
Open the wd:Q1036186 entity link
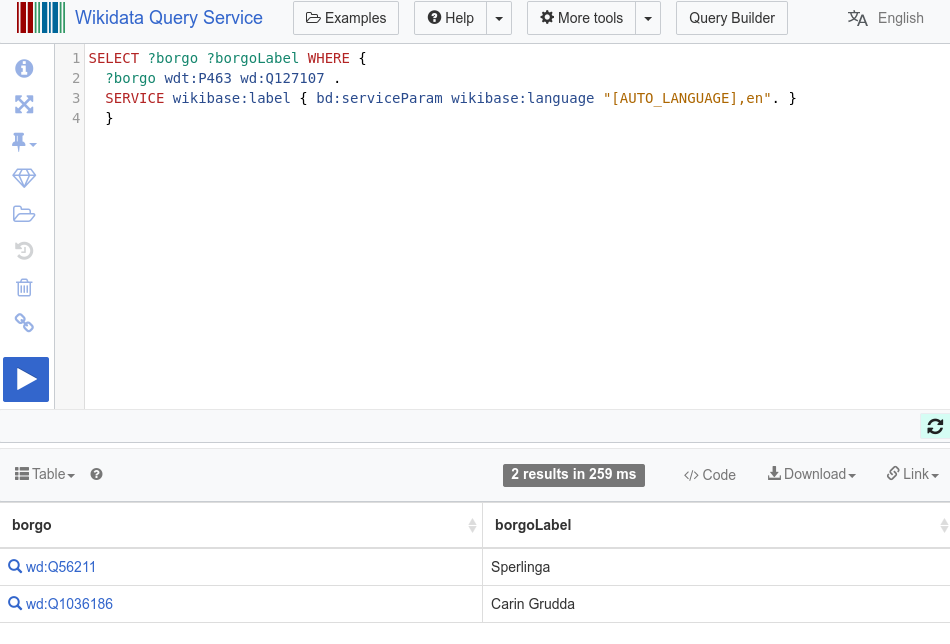point(69,604)
